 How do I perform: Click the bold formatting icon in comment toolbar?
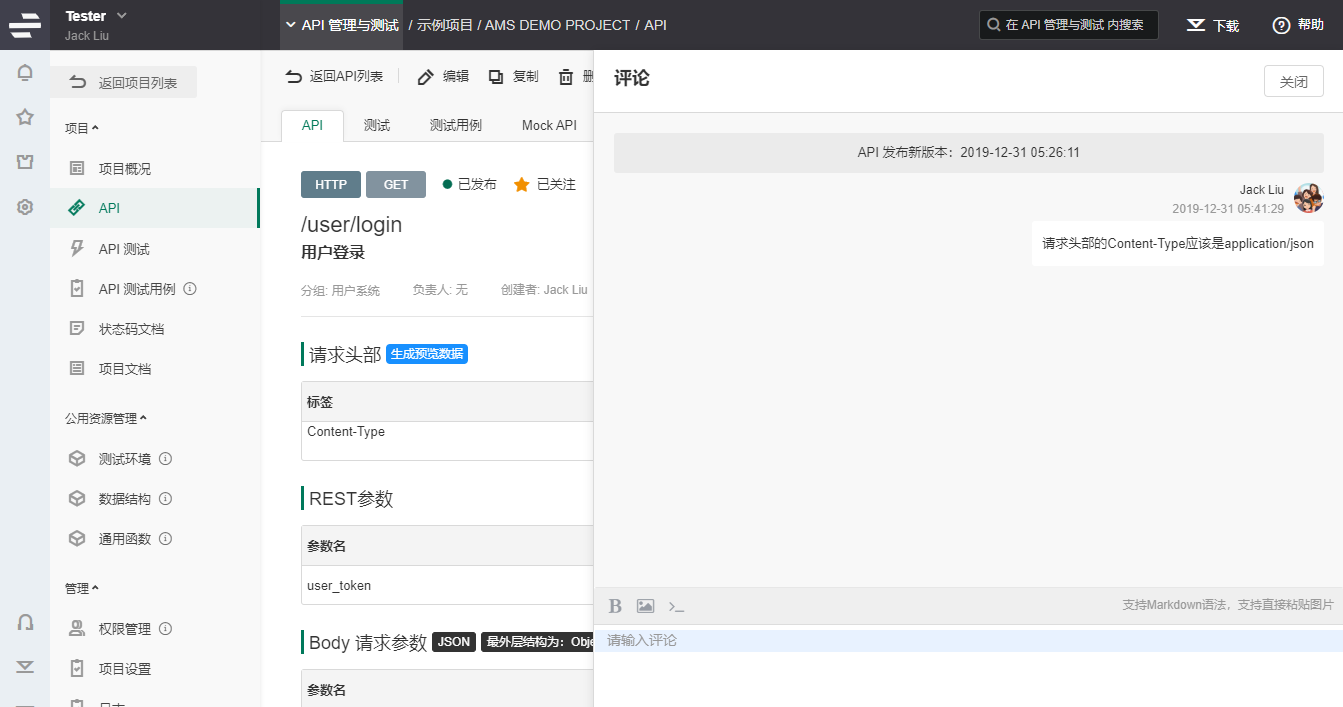pos(616,606)
